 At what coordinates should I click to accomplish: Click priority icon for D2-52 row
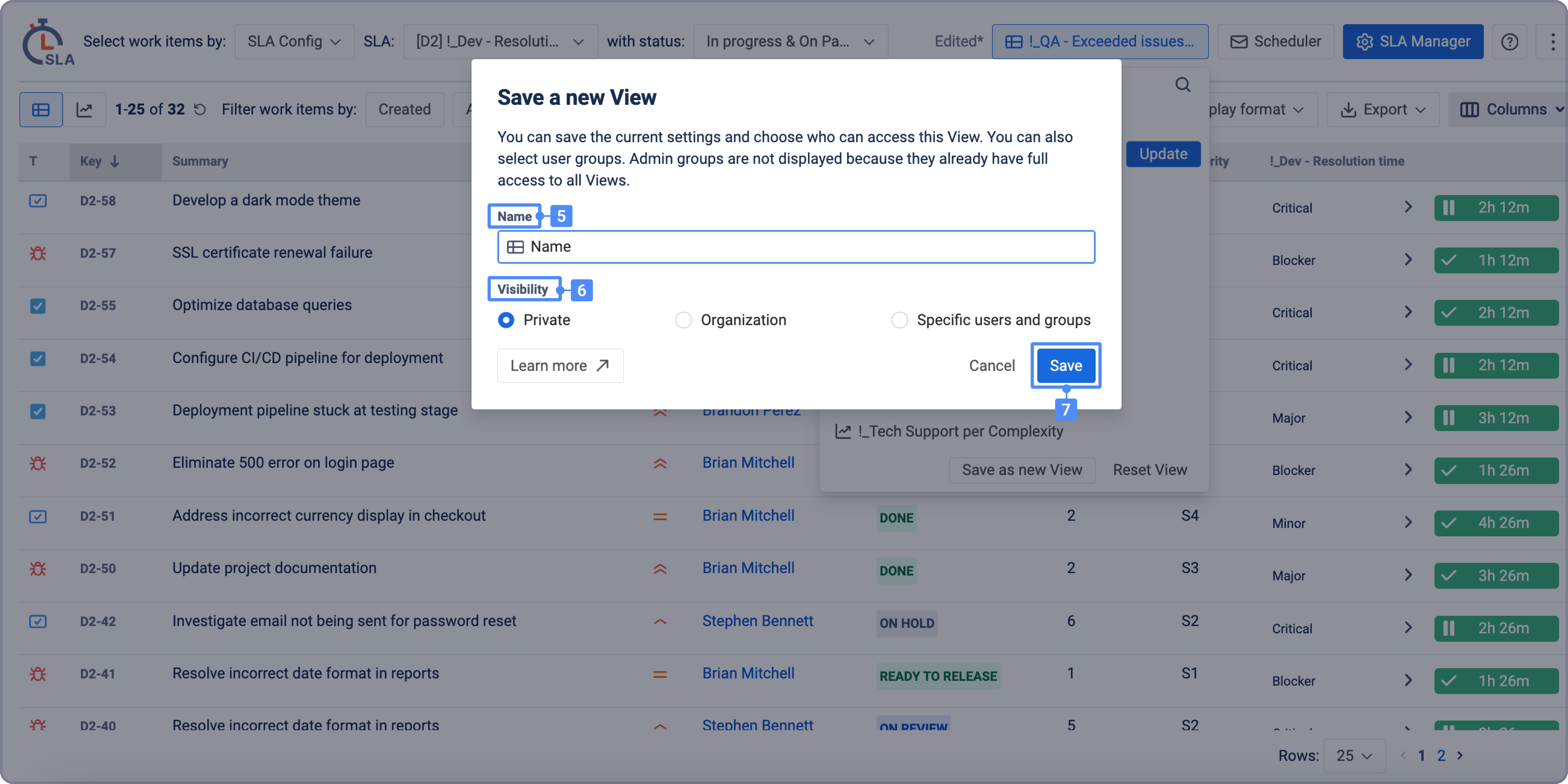660,464
